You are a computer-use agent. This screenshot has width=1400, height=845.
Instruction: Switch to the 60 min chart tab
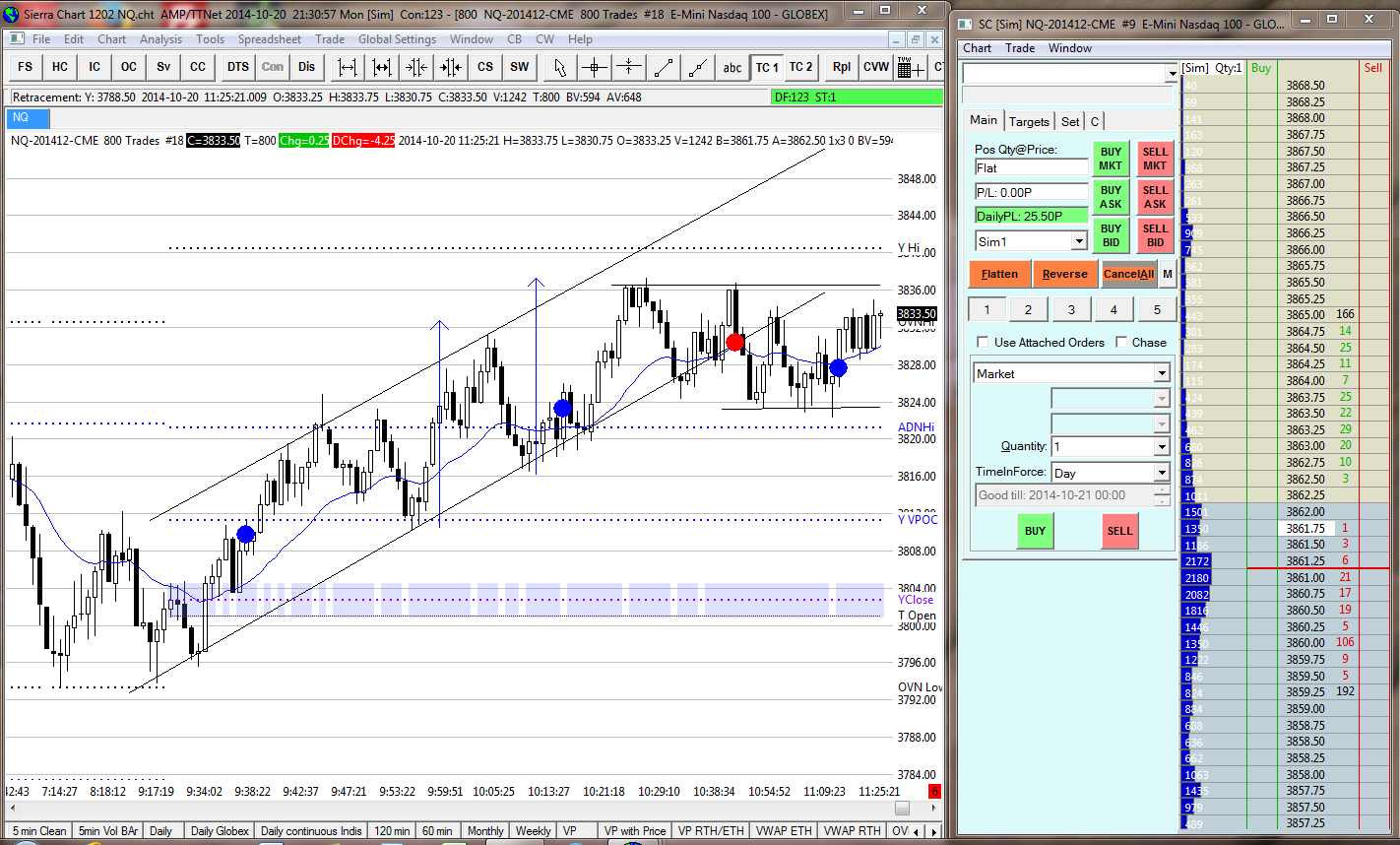tap(437, 831)
